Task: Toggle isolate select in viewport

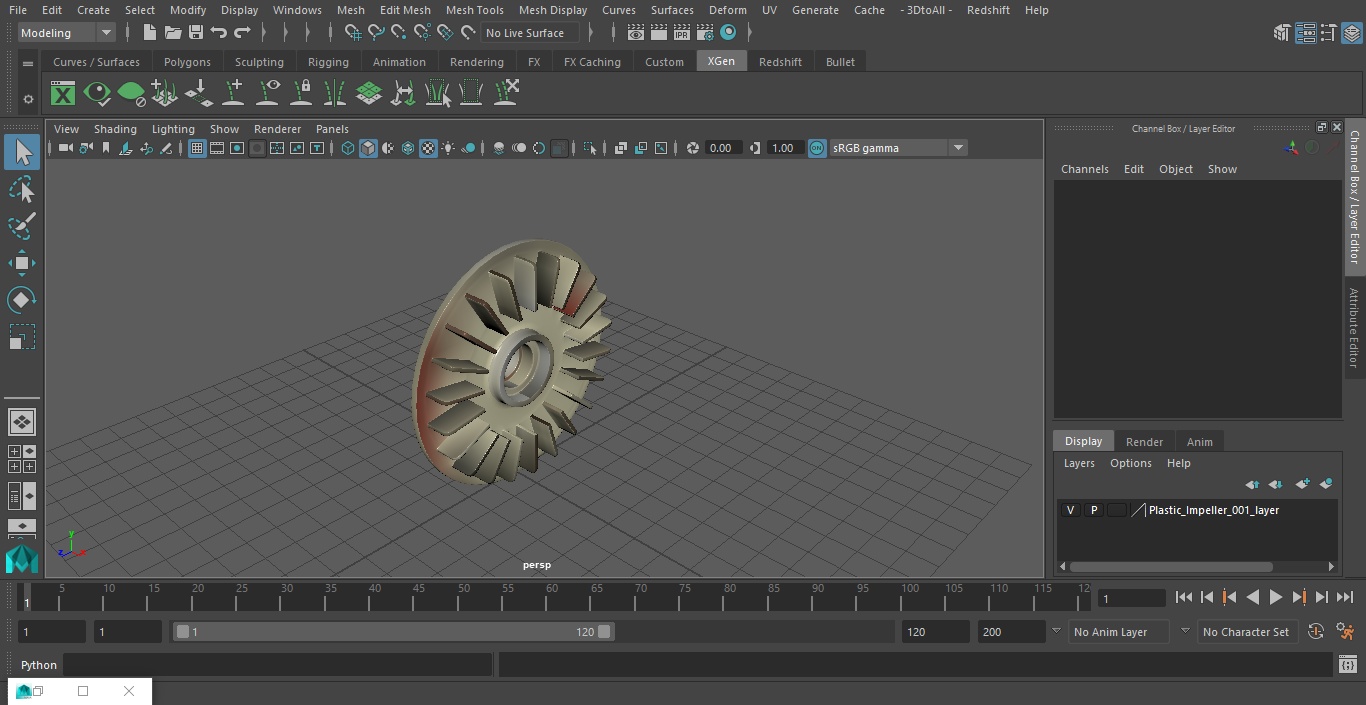Action: (590, 148)
